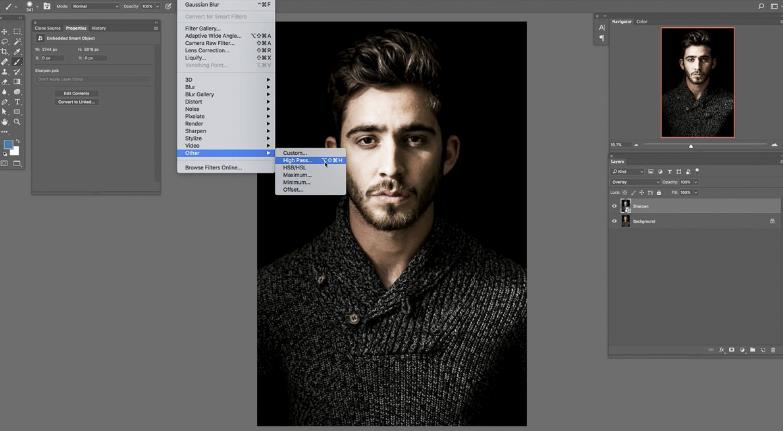783x431 pixels.
Task: Select the Healing Brush tool
Action: tap(4, 62)
